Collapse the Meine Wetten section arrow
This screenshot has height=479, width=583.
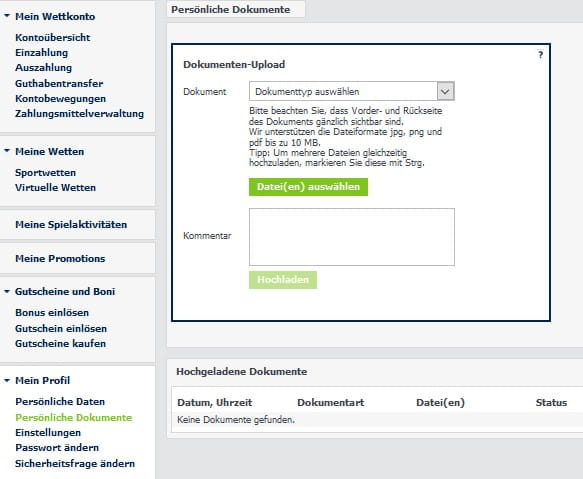tap(7, 151)
